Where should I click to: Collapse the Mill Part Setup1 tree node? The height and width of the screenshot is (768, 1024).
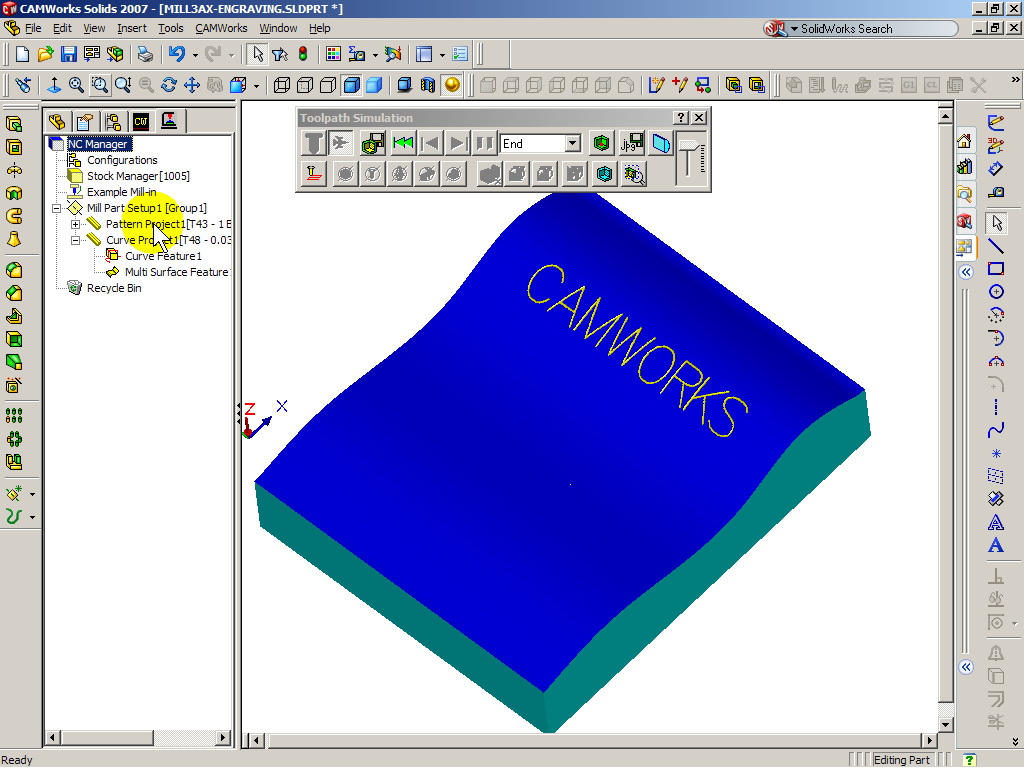pos(57,208)
